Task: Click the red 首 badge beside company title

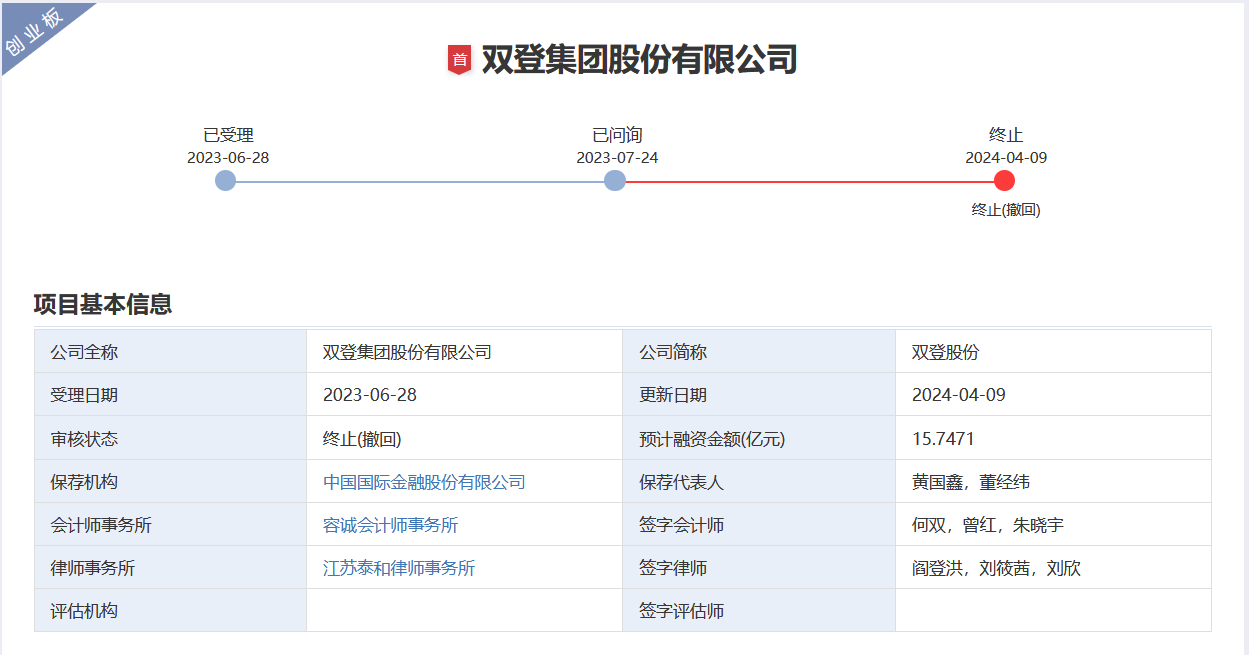Action: point(459,60)
